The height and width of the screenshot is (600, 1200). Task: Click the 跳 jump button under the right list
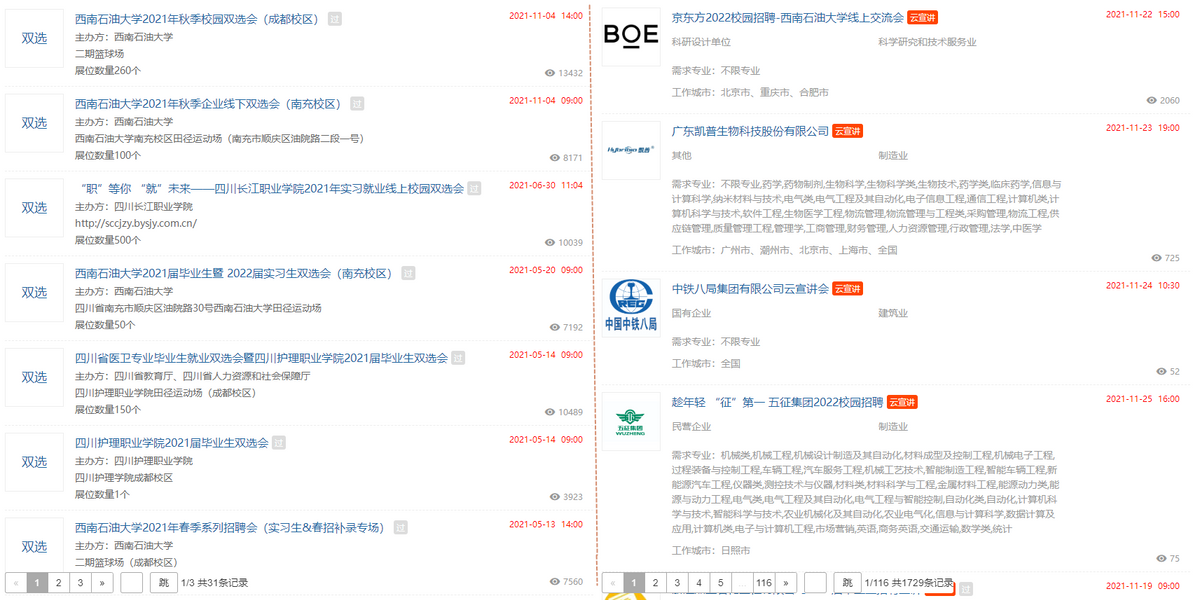pyautogui.click(x=849, y=582)
